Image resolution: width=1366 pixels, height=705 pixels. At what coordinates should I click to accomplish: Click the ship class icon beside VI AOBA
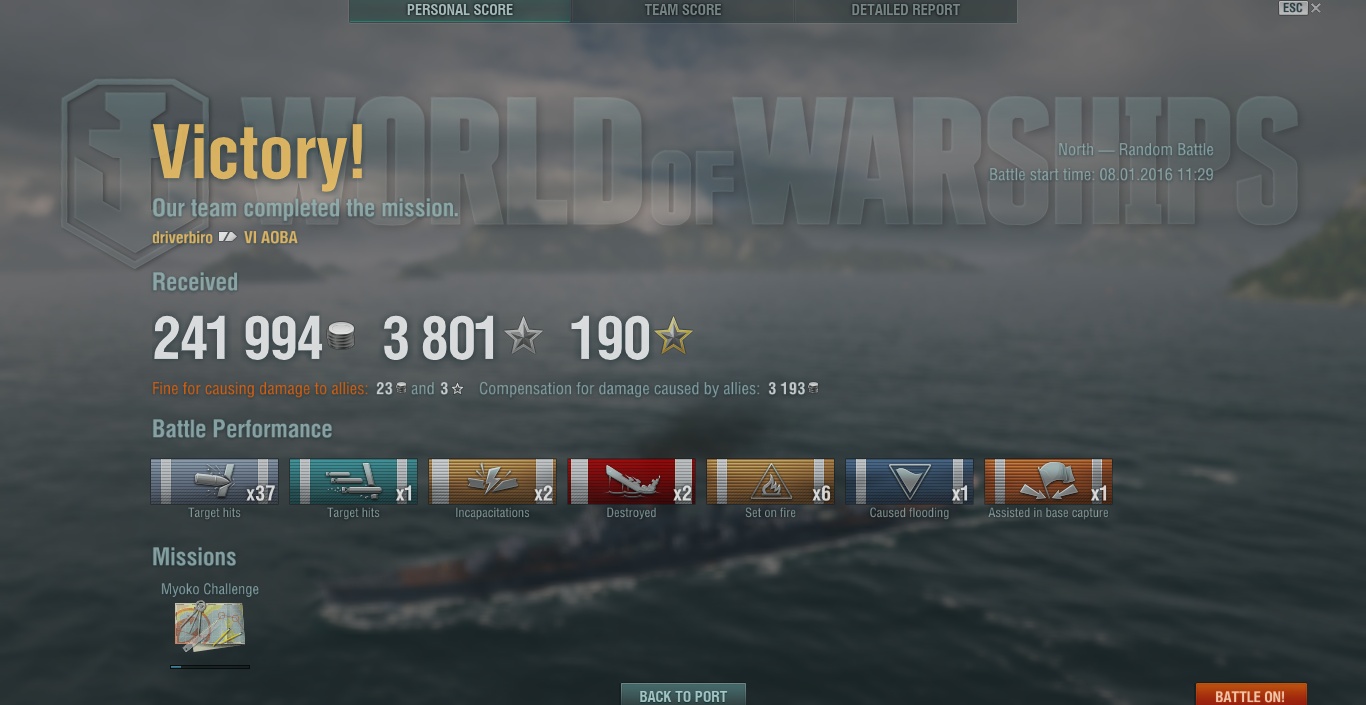[x=228, y=238]
